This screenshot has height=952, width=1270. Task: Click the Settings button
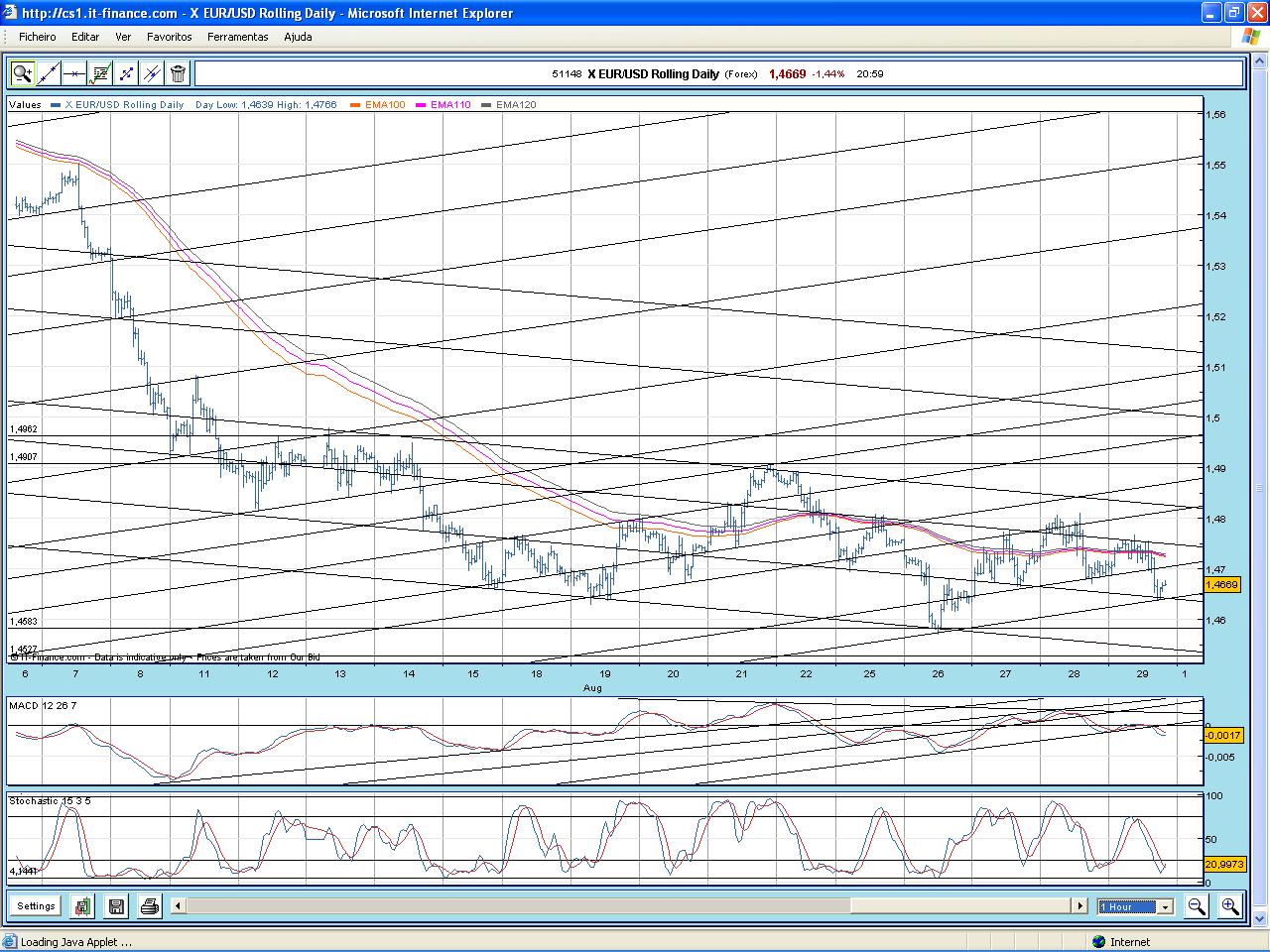coord(36,905)
